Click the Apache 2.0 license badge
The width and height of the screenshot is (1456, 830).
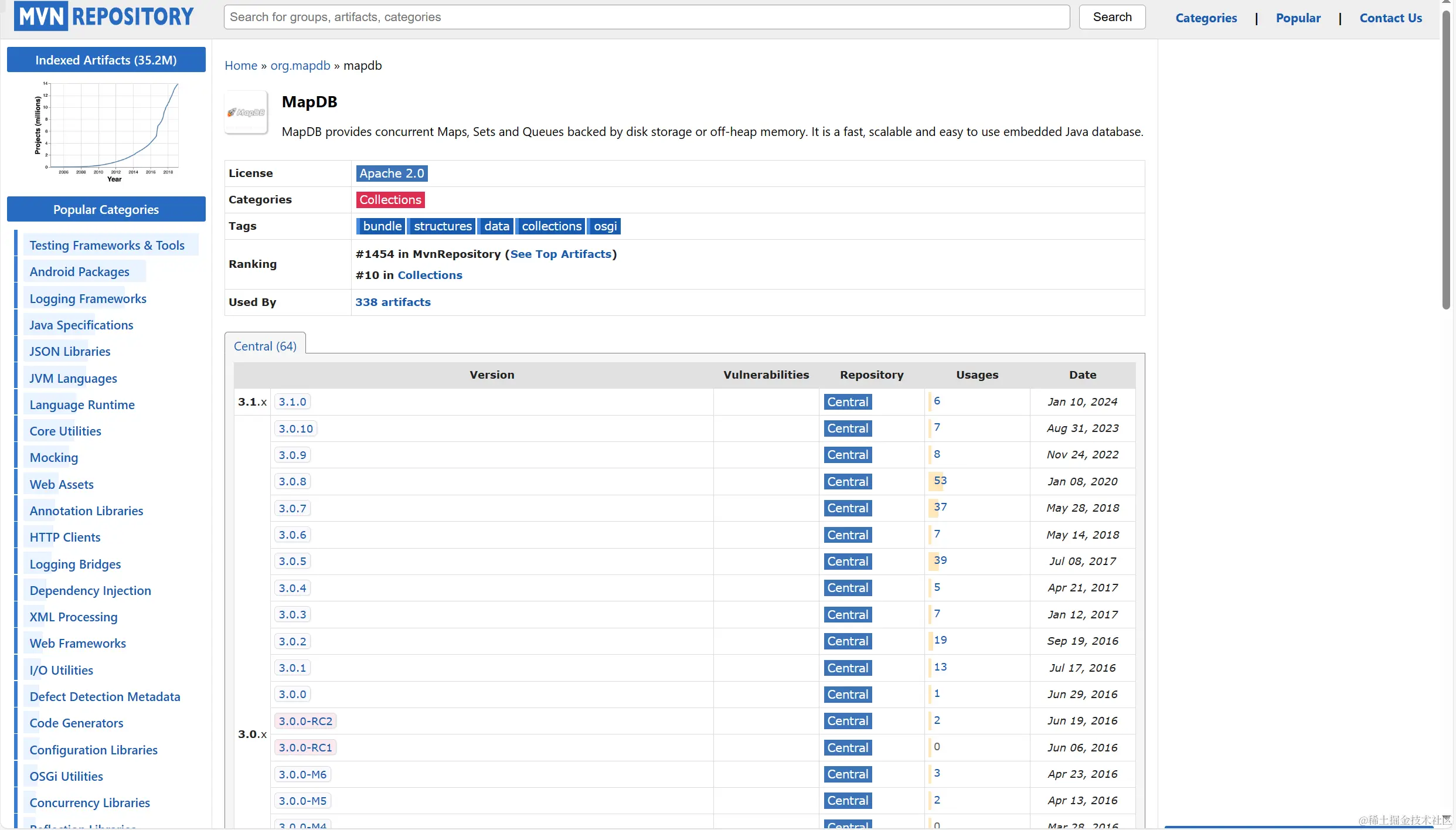pyautogui.click(x=392, y=174)
